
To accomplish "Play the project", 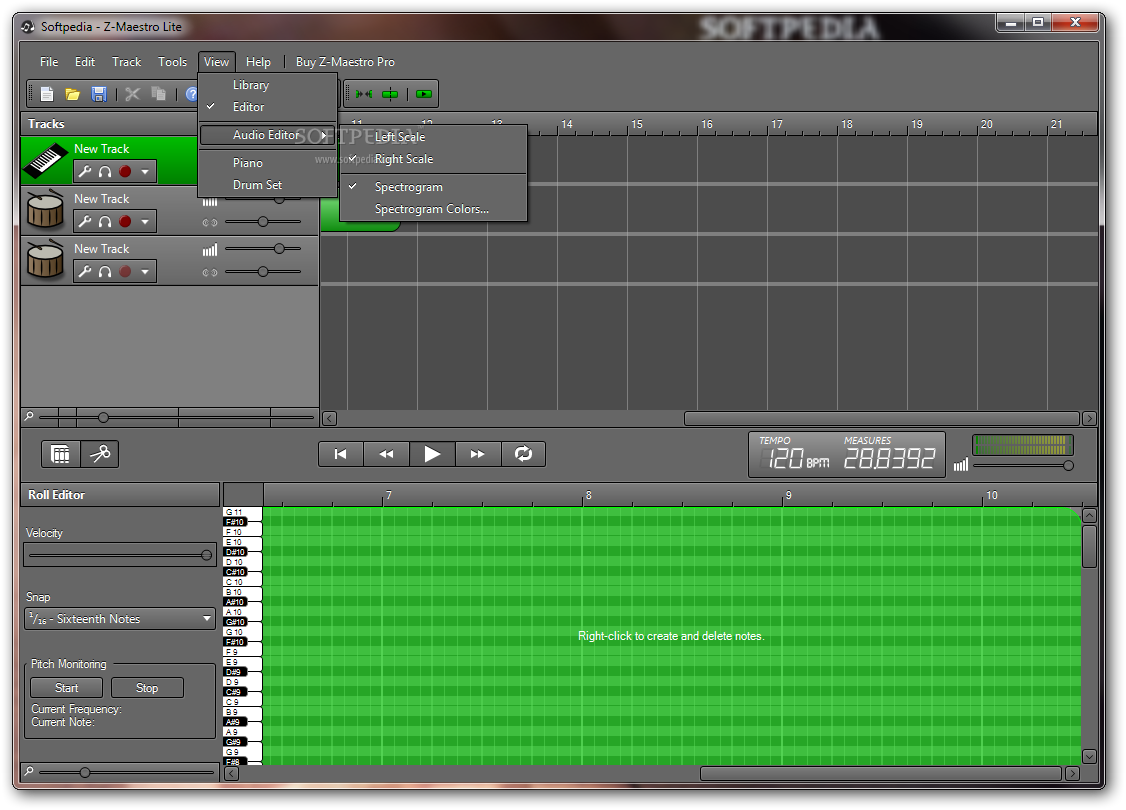I will (x=432, y=454).
